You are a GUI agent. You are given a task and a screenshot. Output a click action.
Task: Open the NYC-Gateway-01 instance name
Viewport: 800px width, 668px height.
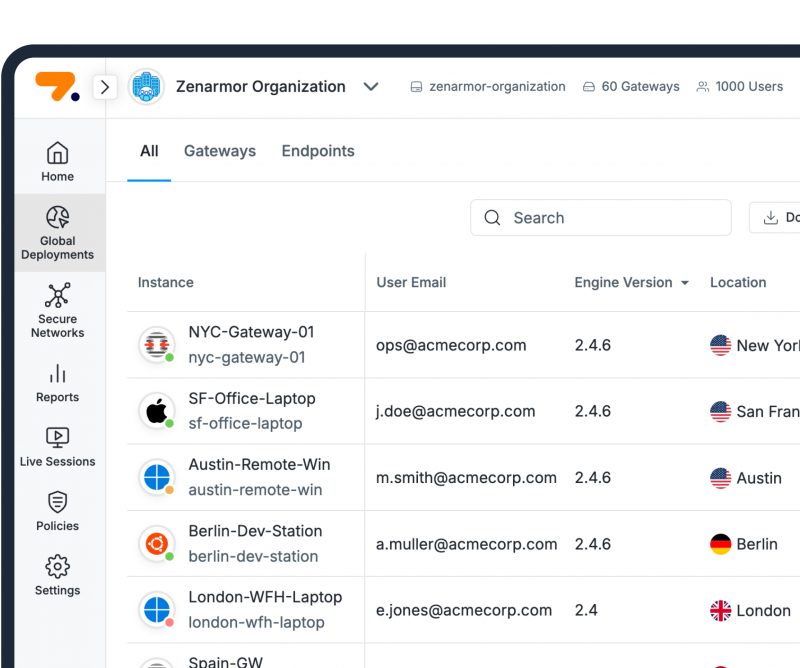pyautogui.click(x=252, y=332)
